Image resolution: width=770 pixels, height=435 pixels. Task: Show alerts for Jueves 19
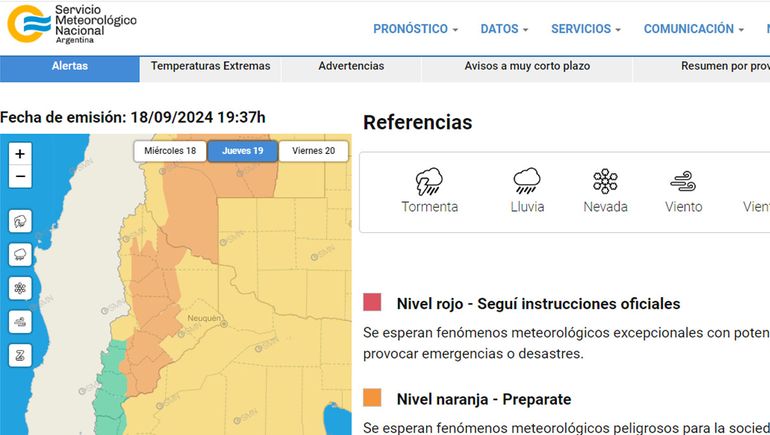(243, 151)
